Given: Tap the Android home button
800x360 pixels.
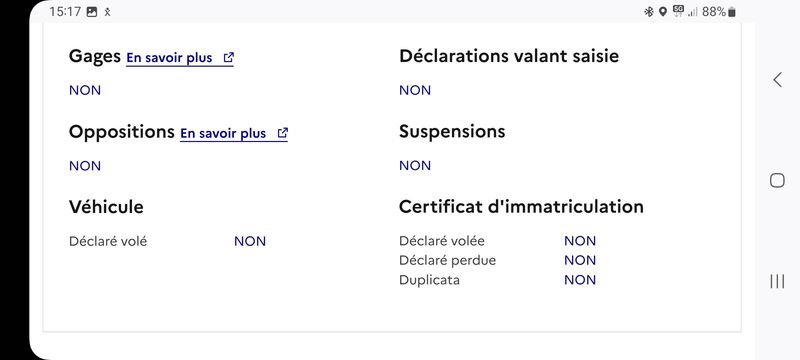Looking at the screenshot, I should pos(777,181).
